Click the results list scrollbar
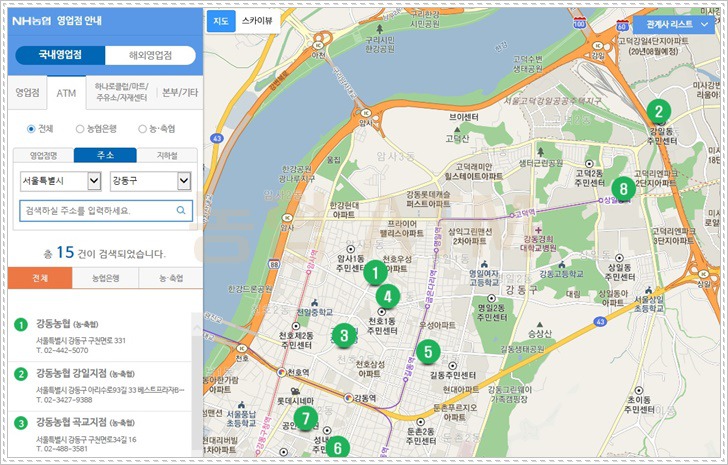This screenshot has height=465, width=728. tap(197, 385)
